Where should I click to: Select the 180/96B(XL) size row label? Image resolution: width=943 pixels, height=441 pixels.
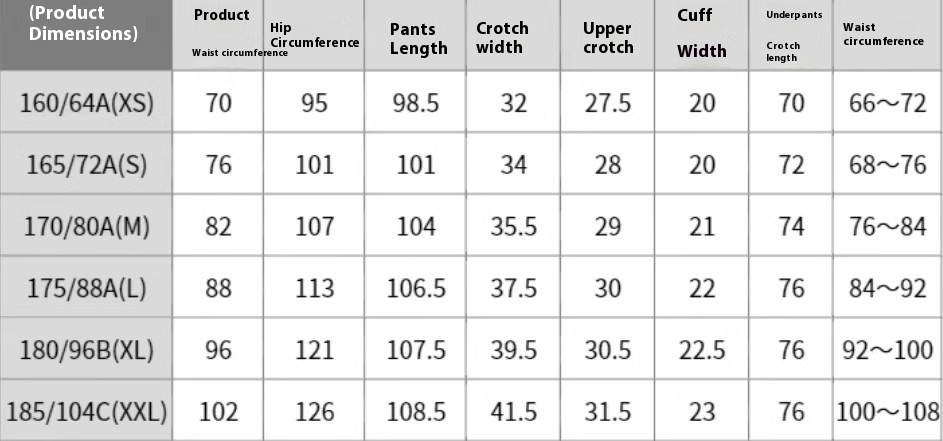click(x=86, y=350)
